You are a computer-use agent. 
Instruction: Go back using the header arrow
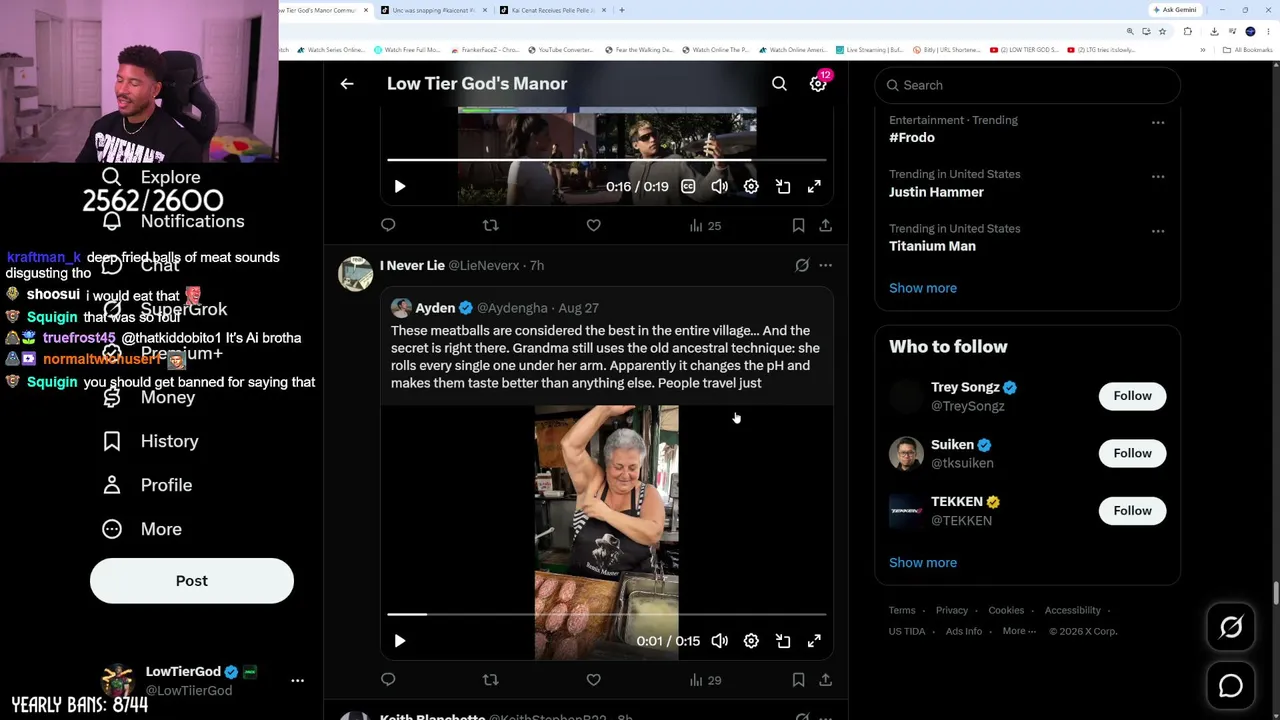pos(347,84)
